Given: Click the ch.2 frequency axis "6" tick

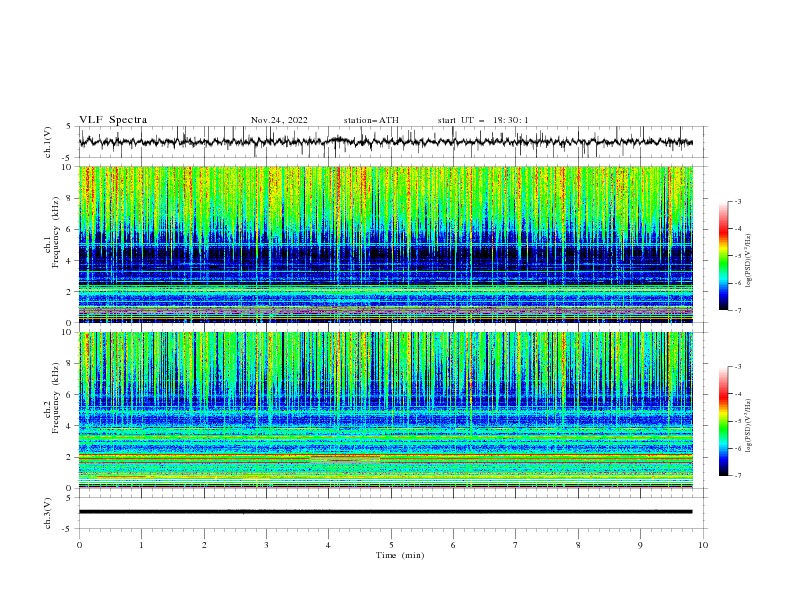Looking at the screenshot, I should coord(70,394).
